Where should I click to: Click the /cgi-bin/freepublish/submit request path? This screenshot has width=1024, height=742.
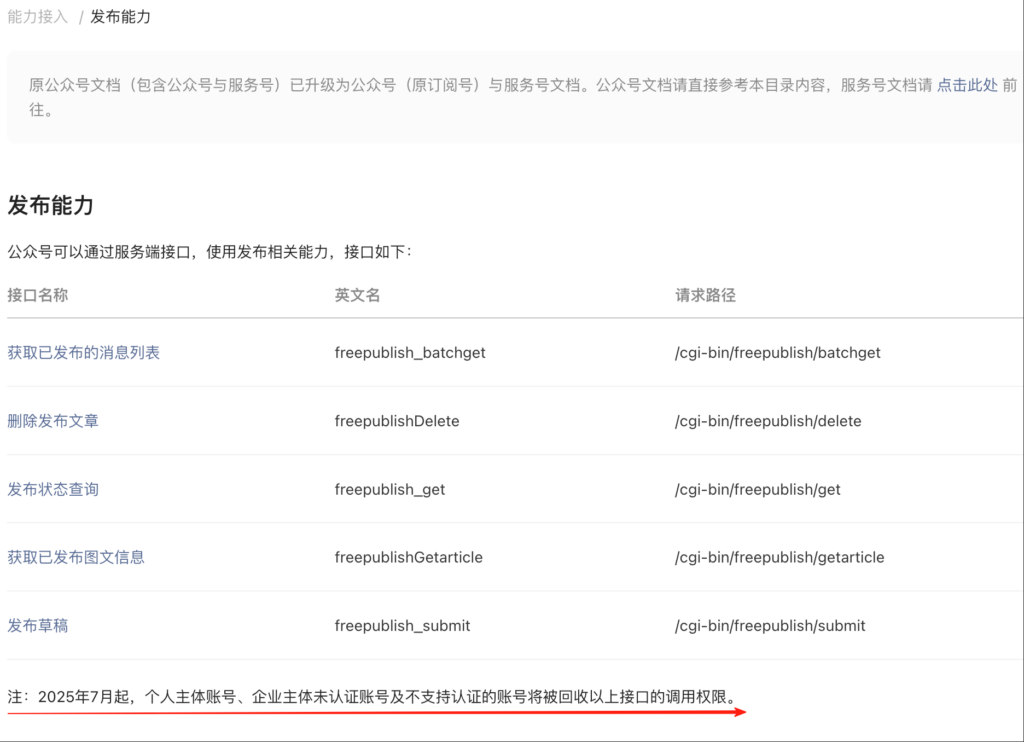click(770, 625)
